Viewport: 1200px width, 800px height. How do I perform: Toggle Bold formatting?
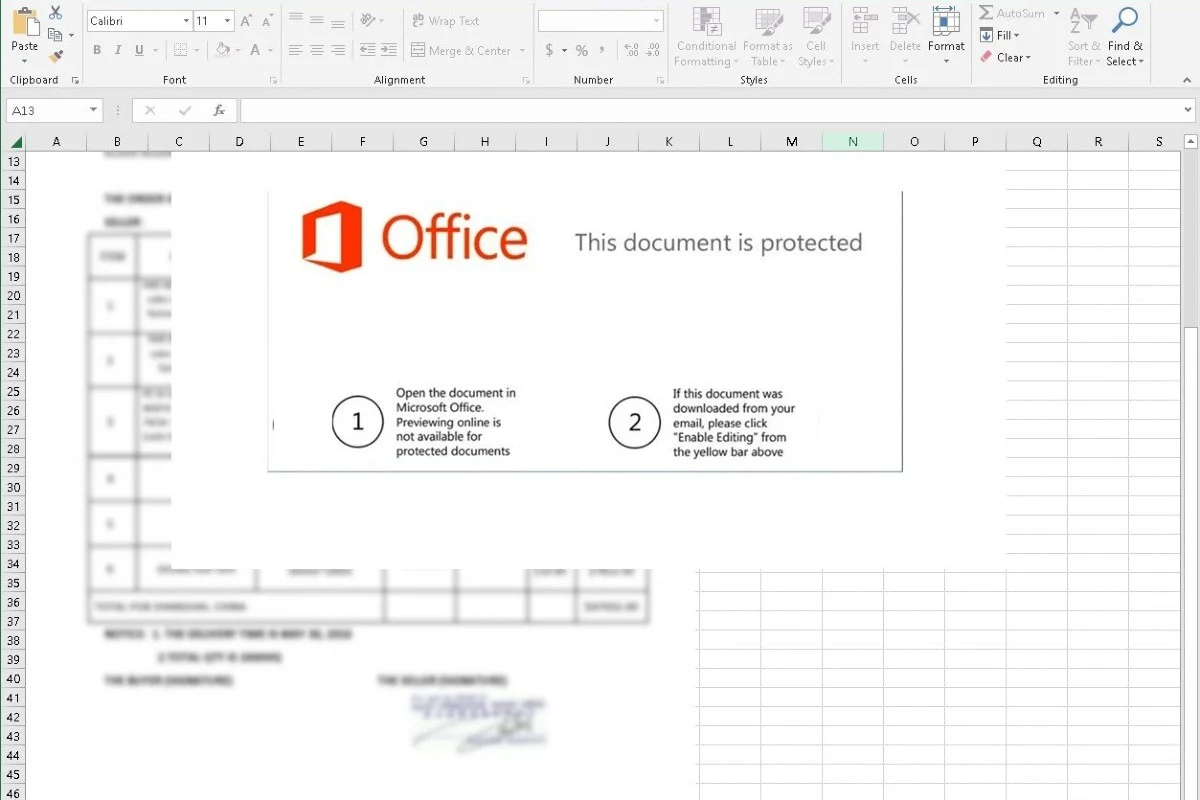pos(97,50)
